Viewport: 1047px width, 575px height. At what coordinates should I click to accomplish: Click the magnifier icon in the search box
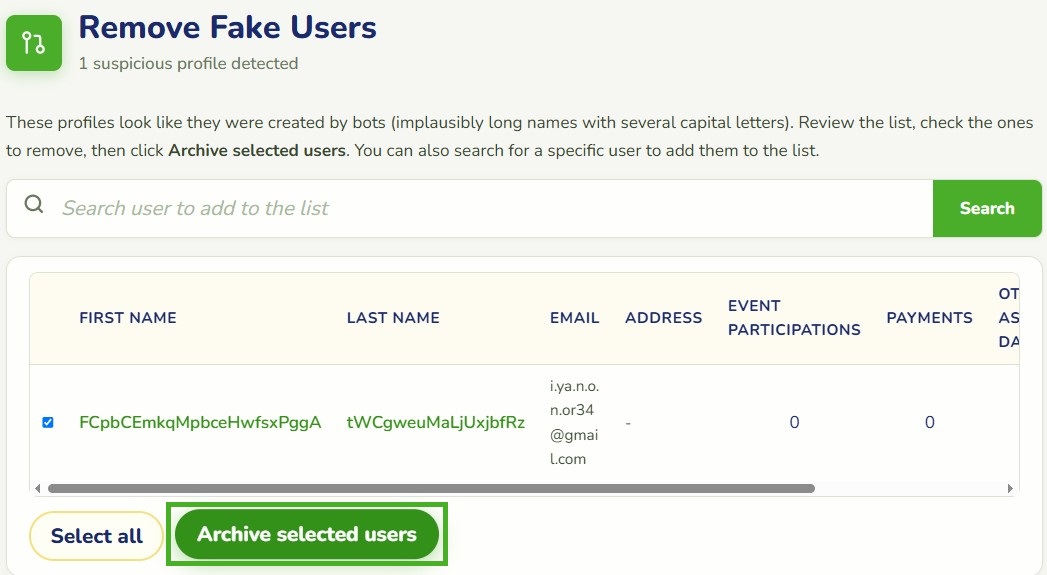34,204
